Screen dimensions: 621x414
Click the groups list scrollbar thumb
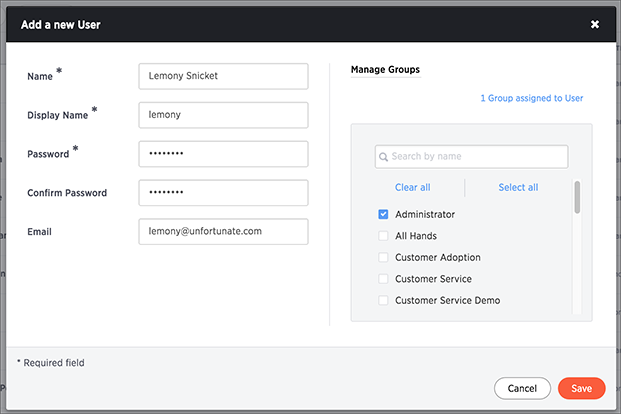(x=577, y=197)
